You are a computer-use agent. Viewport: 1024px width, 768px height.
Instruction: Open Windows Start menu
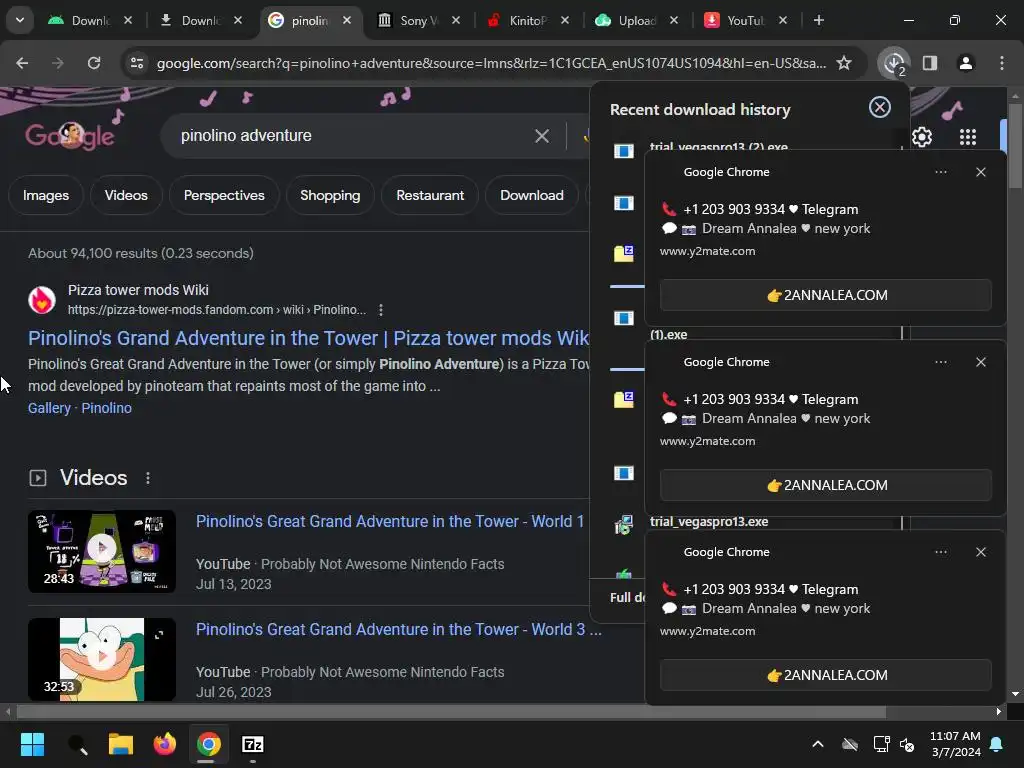(x=32, y=744)
